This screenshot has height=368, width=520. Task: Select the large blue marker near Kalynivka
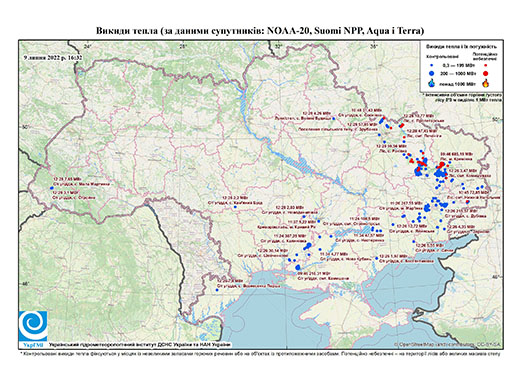coord(308,246)
